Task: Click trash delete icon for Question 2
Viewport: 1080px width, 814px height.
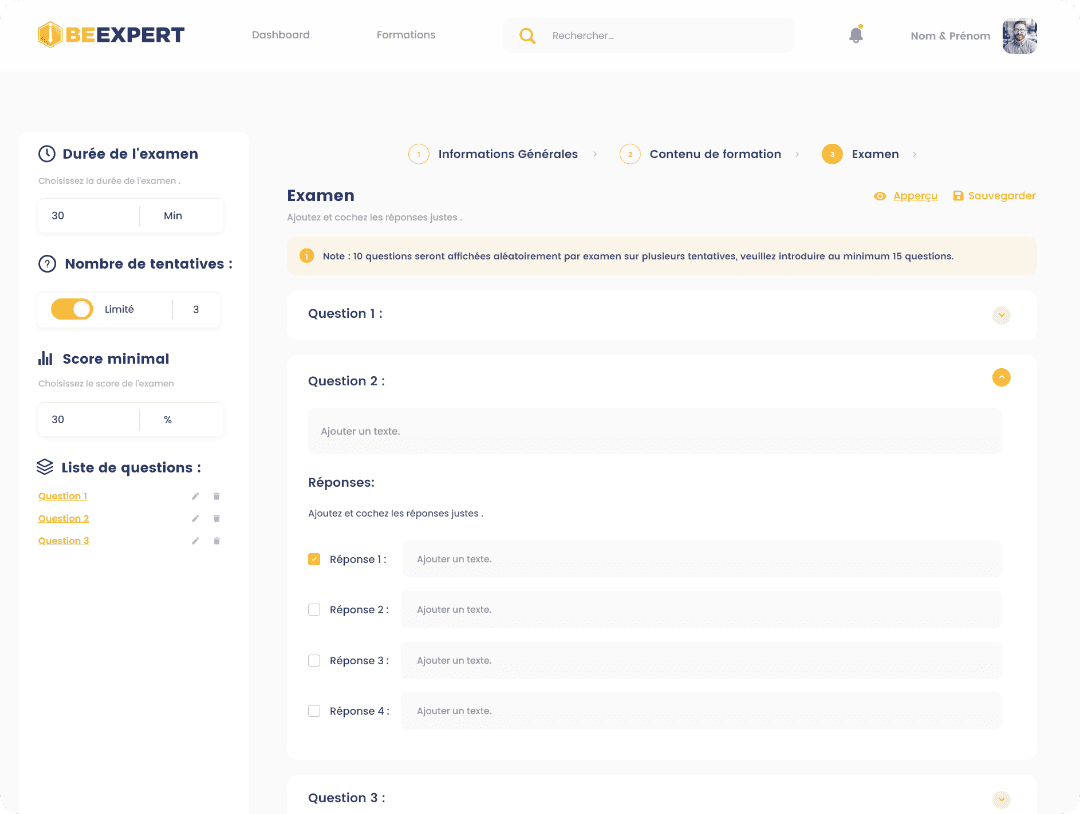Action: click(x=217, y=518)
